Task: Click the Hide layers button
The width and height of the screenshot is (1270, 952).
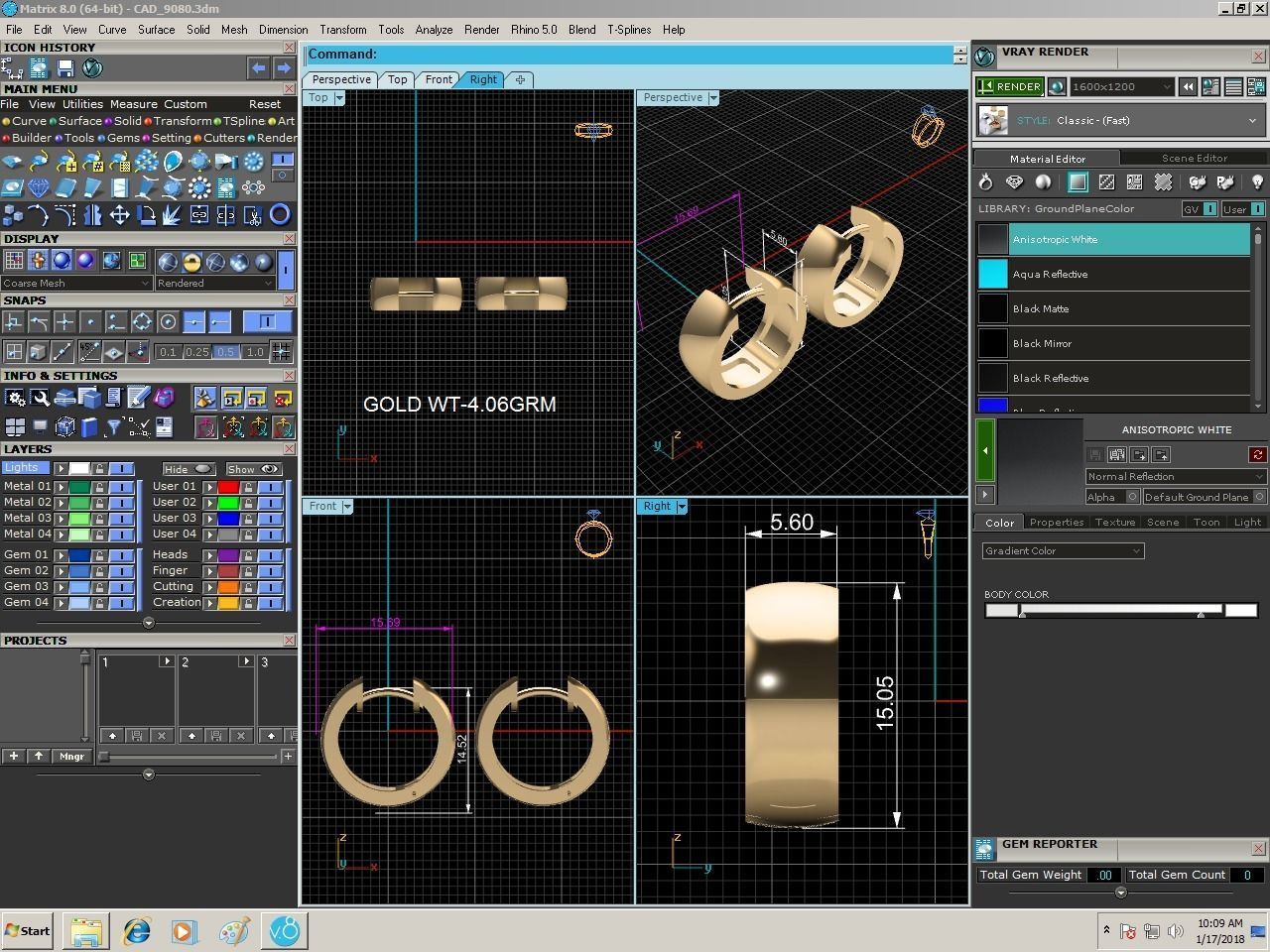Action: [189, 469]
